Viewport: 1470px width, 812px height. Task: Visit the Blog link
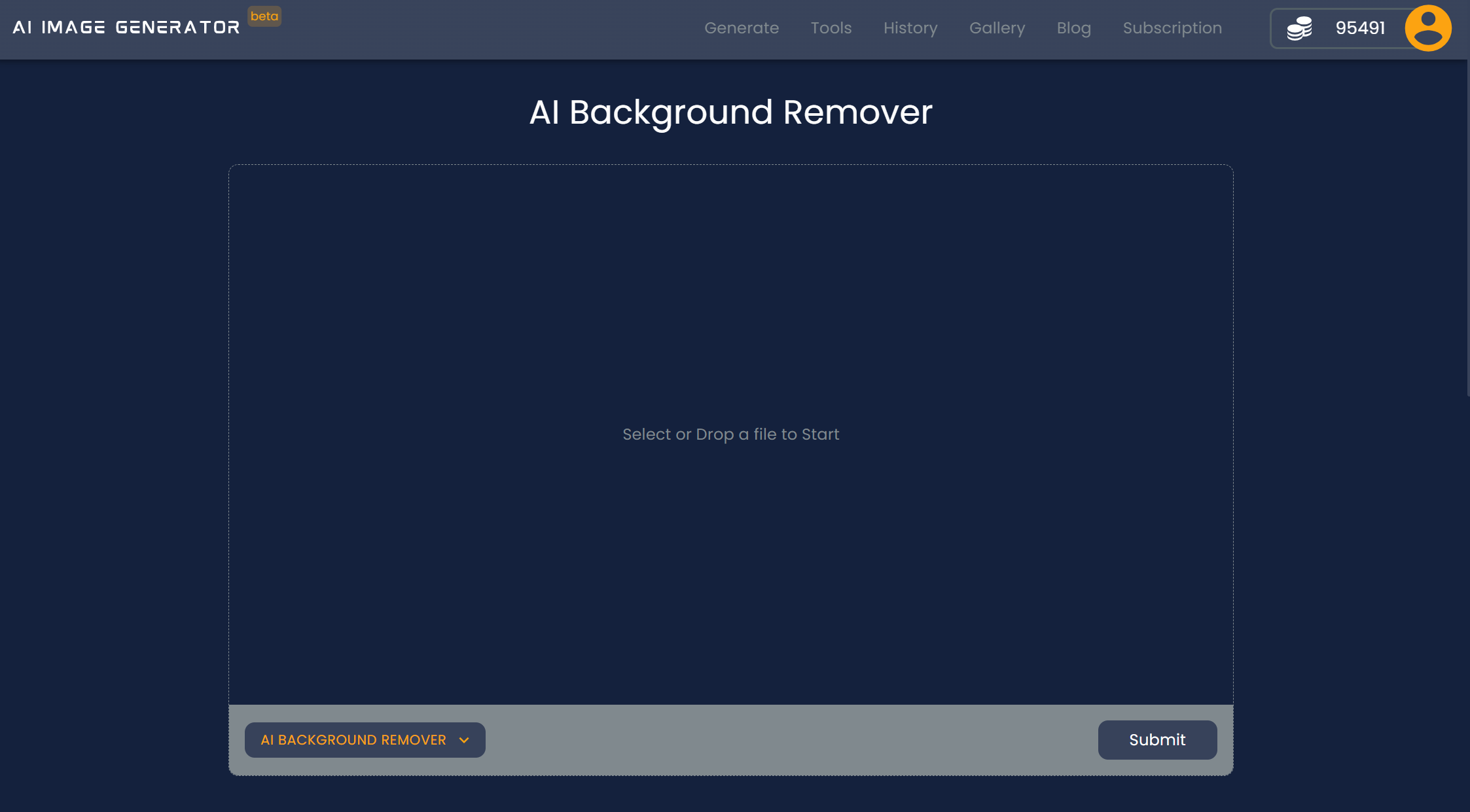(x=1073, y=28)
